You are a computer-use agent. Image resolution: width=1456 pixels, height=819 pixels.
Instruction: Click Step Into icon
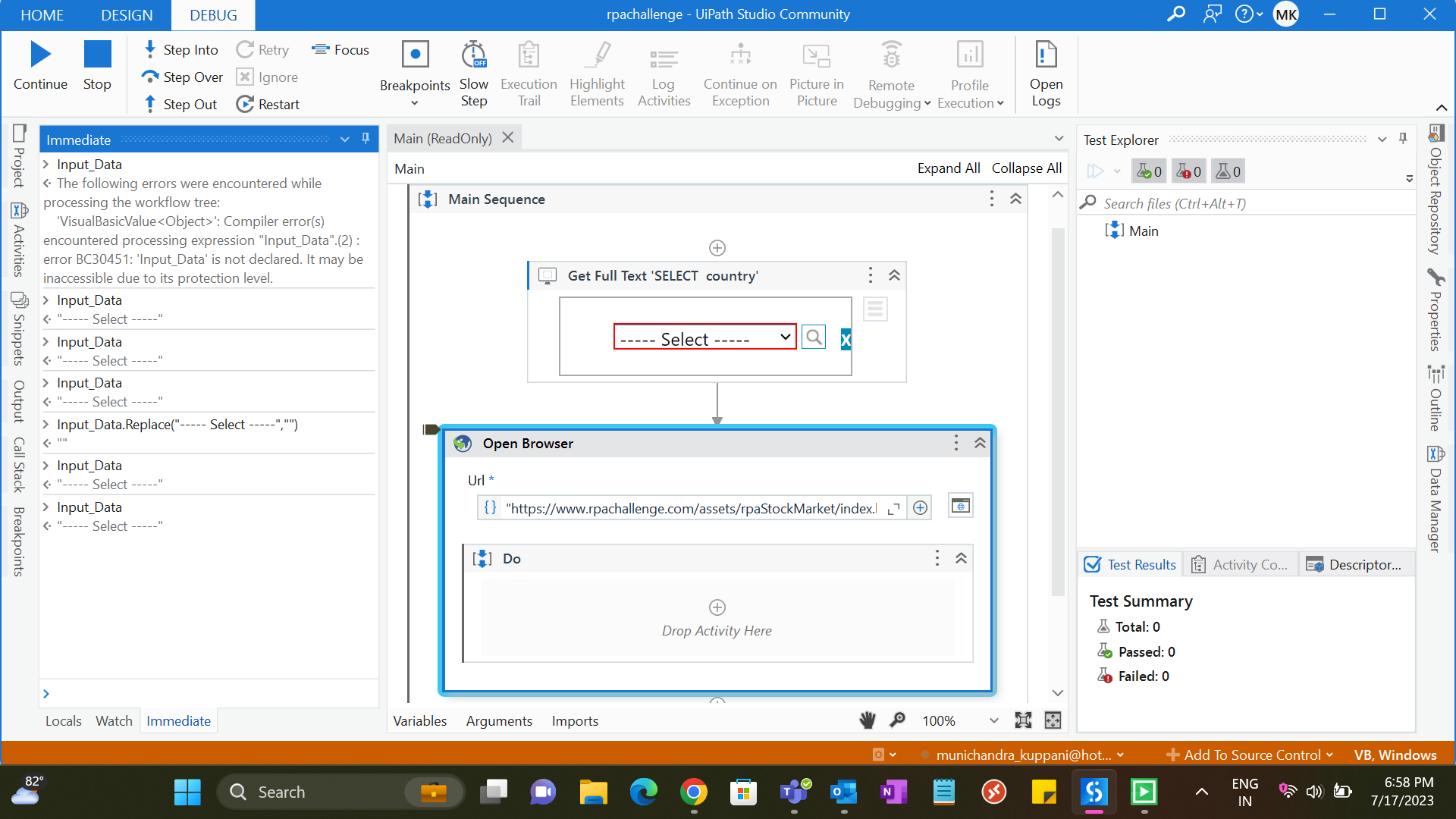(150, 49)
